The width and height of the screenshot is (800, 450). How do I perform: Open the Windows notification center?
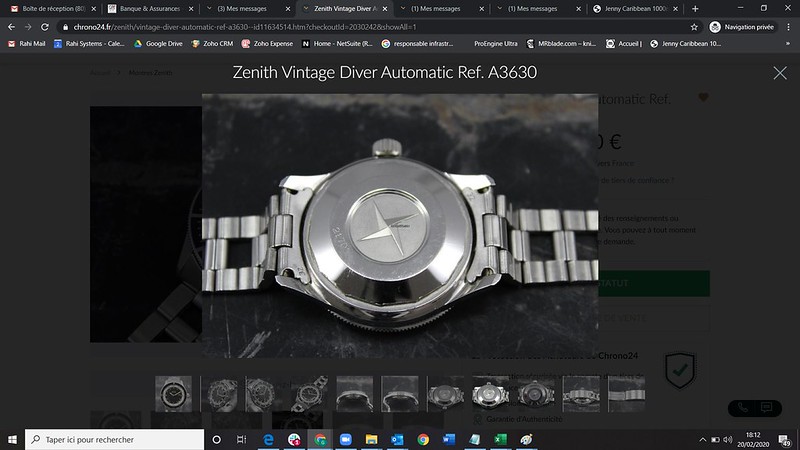tap(785, 439)
